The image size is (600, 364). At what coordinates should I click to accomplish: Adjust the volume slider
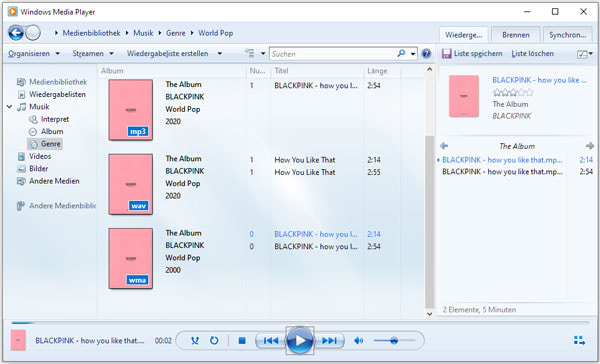[394, 340]
